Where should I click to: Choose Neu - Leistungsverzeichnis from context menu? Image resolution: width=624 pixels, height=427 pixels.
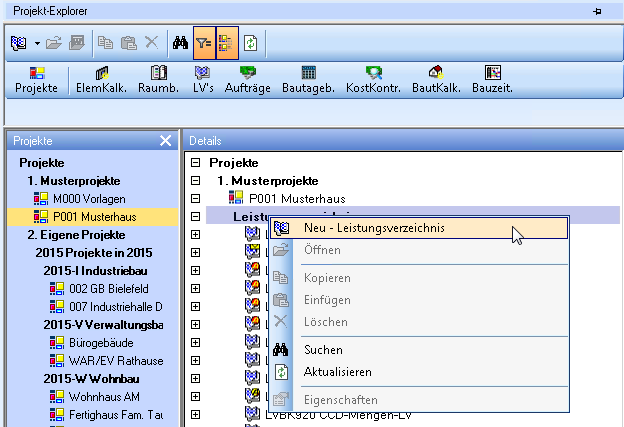374,228
